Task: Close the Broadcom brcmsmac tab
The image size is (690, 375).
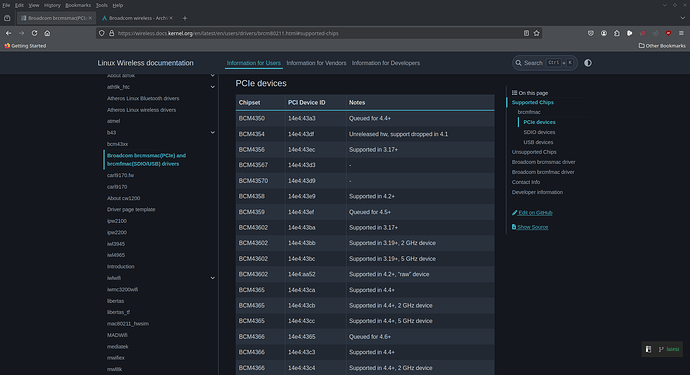Action: click(x=90, y=18)
